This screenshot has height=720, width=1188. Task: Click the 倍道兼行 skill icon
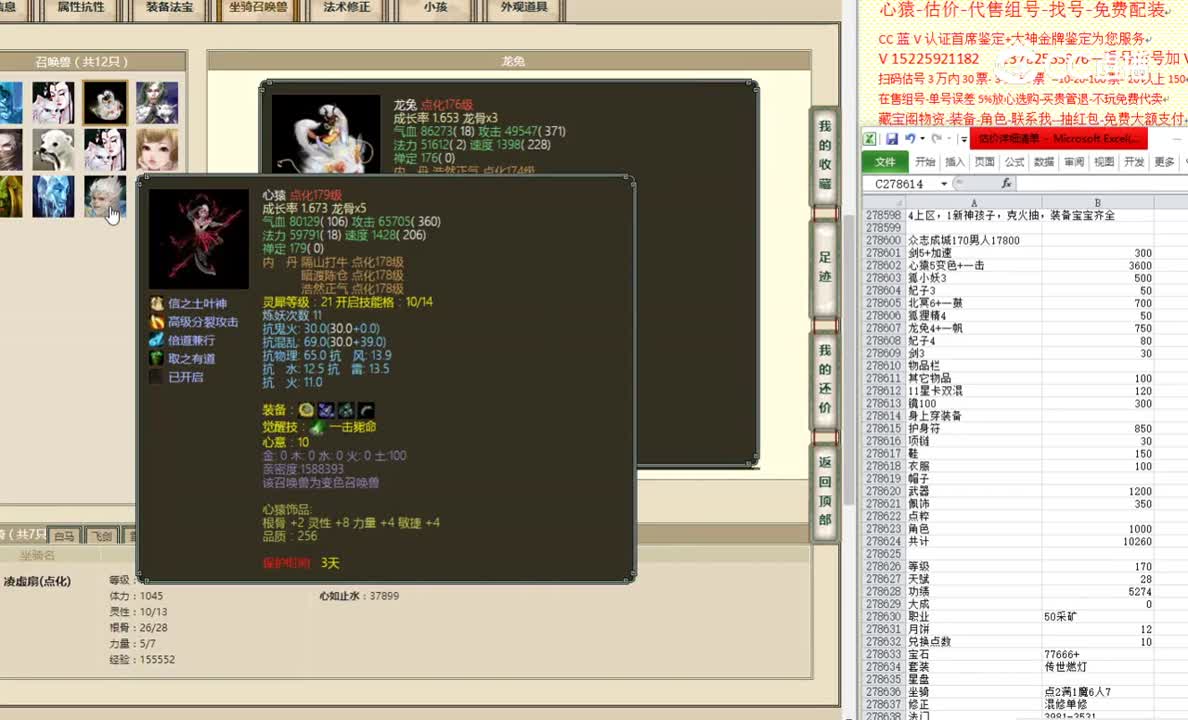click(157, 340)
